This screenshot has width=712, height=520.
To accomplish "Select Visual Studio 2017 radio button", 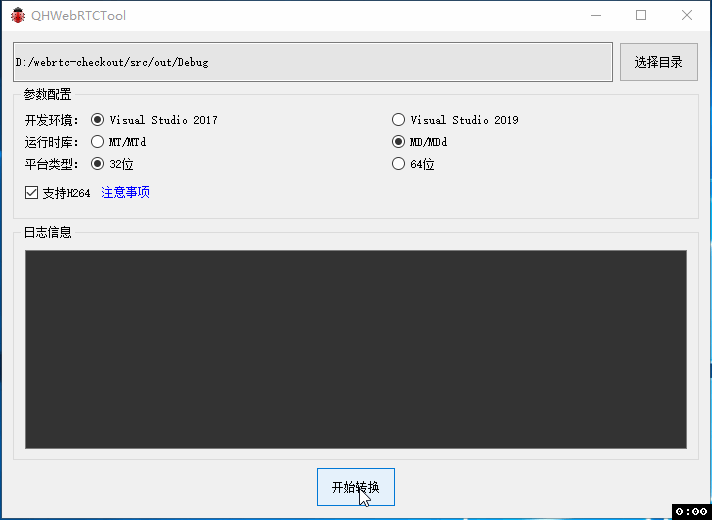I will (154, 120).
